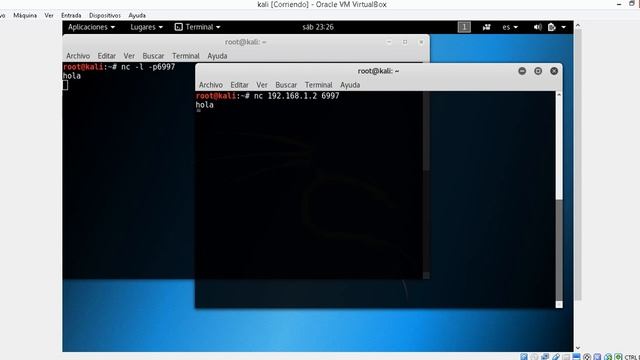Open VirtualBox Ayuda menu
Image resolution: width=640 pixels, height=360 pixels.
tap(137, 15)
